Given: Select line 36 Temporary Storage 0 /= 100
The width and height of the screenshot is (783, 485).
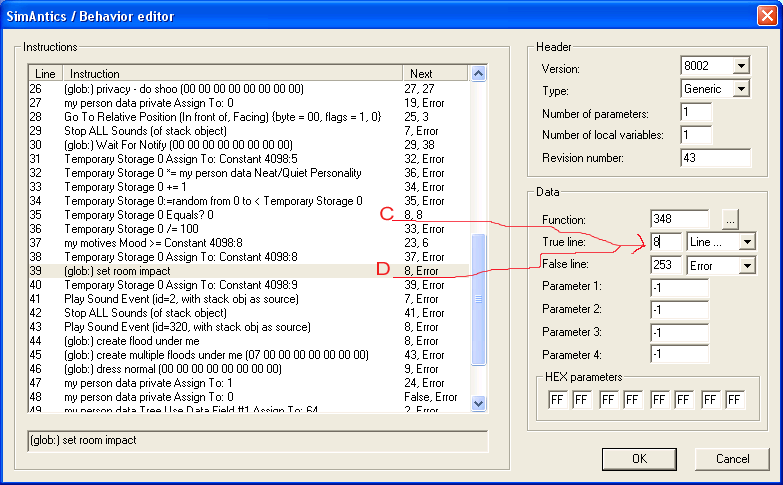Looking at the screenshot, I should click(x=248, y=229).
